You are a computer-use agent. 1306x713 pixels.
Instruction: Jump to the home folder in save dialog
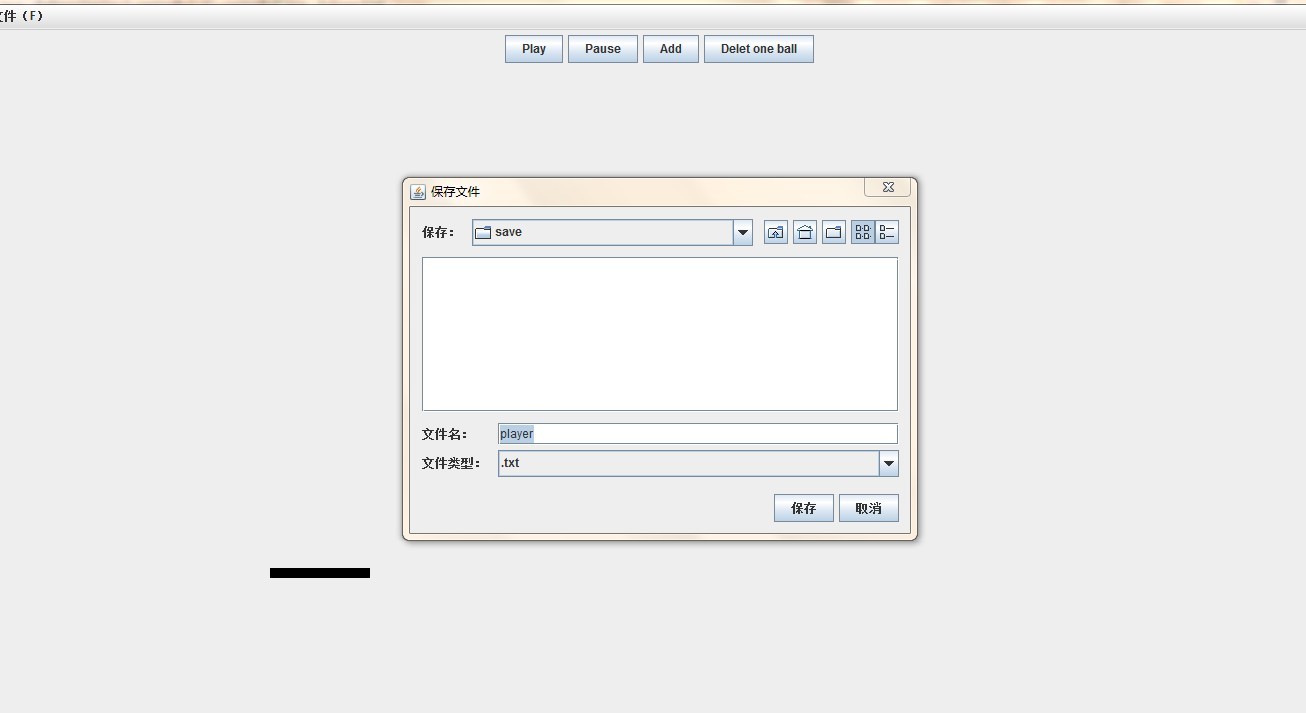click(x=805, y=232)
